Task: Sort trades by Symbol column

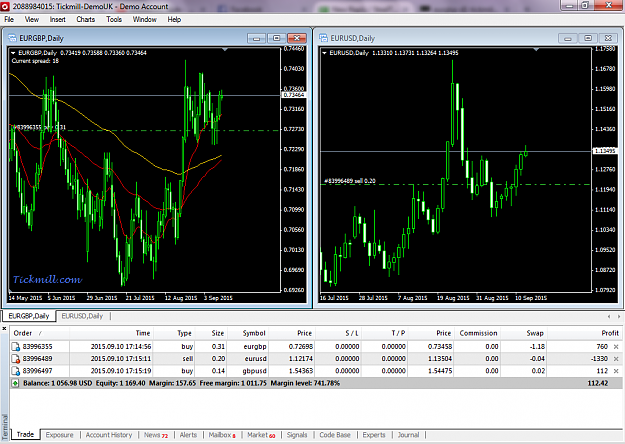Action: click(247, 333)
